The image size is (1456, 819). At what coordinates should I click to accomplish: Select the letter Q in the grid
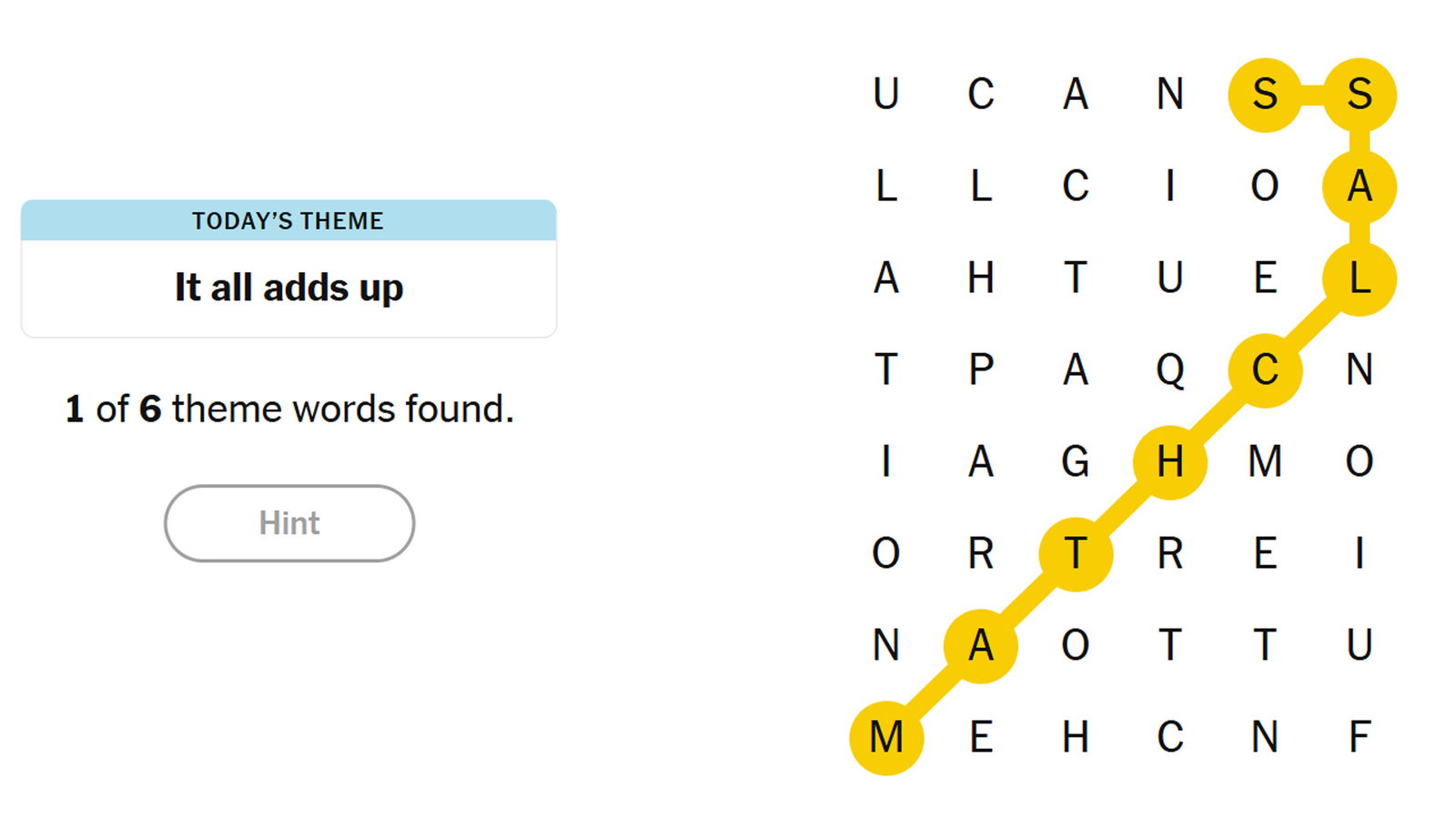1171,369
